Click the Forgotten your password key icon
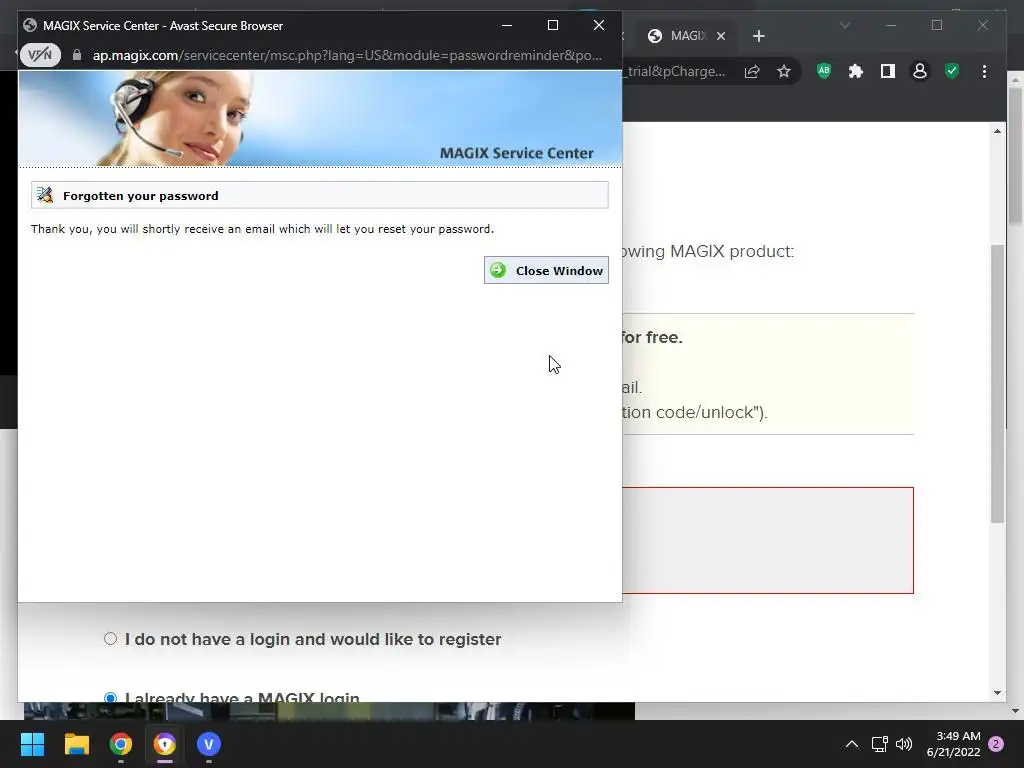Screen dimensions: 1024x768 coord(45,195)
